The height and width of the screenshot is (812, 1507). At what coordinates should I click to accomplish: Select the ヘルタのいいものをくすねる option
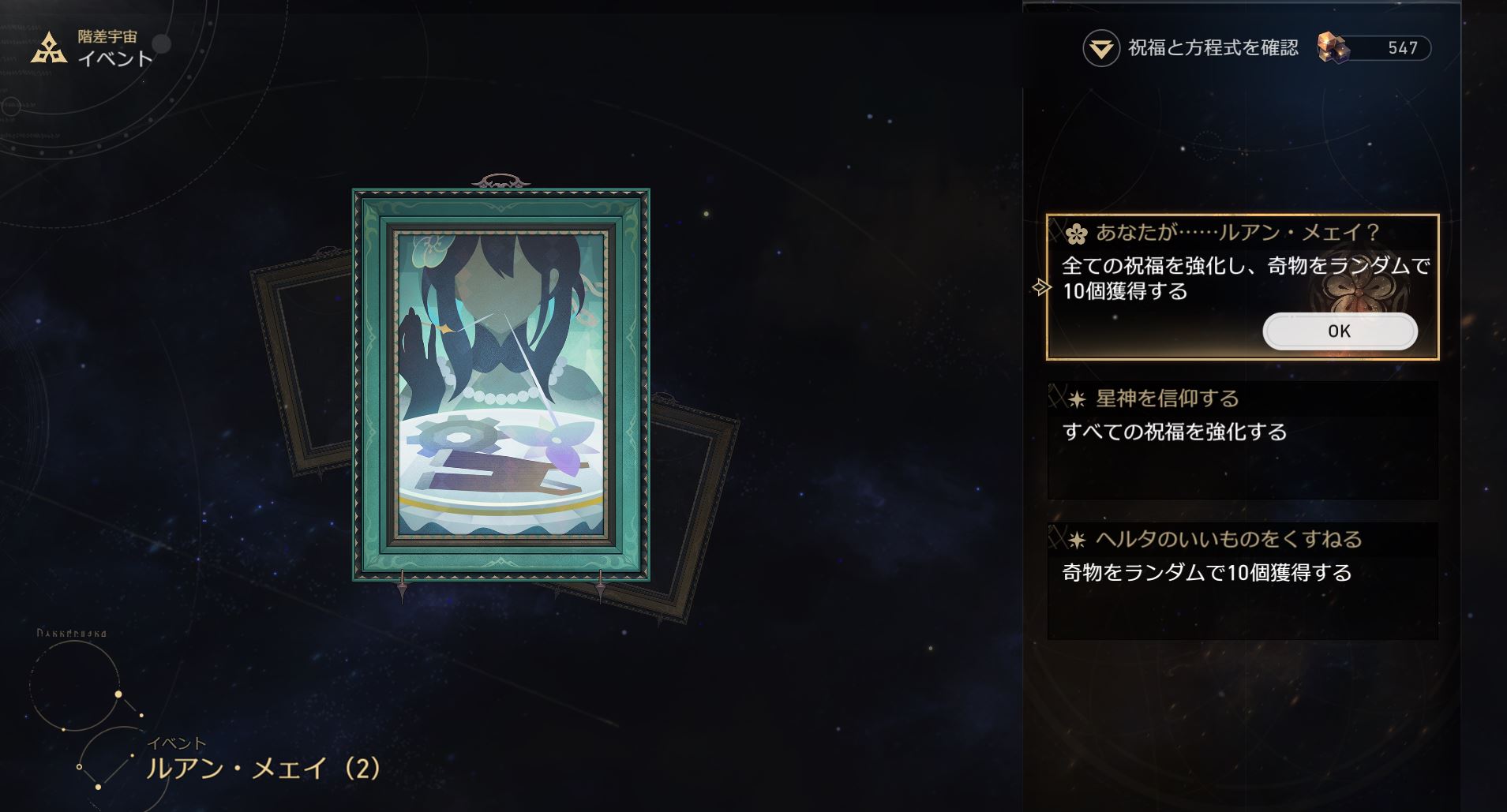click(x=1243, y=581)
